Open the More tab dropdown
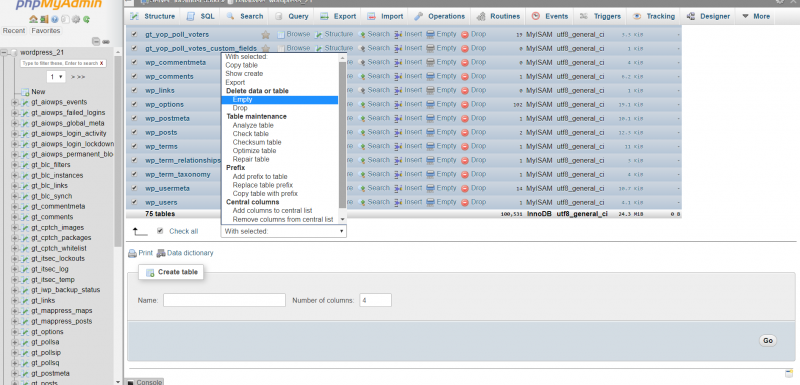The image size is (800, 385). [x=756, y=16]
